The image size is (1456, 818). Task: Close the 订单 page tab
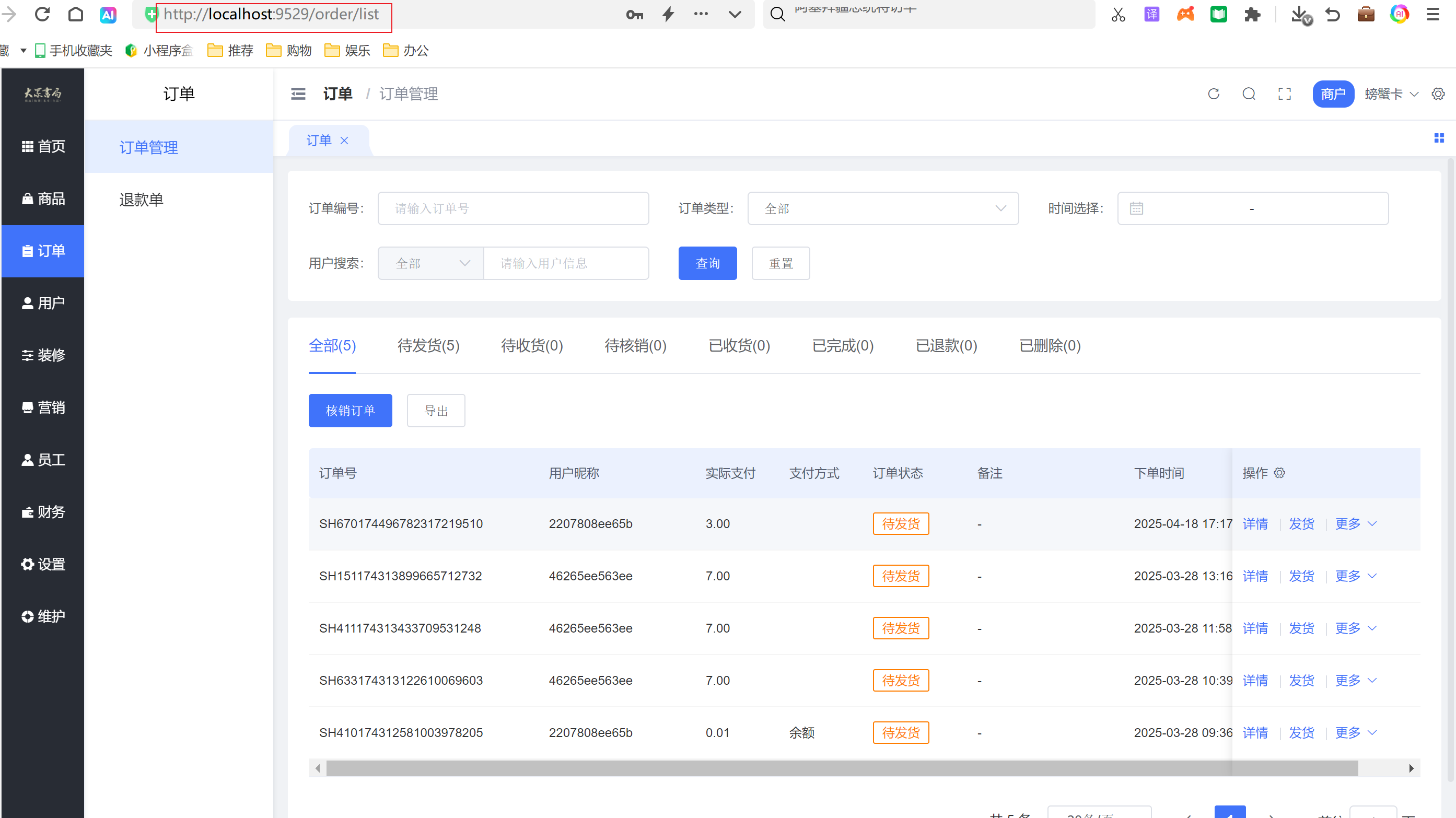(x=344, y=140)
